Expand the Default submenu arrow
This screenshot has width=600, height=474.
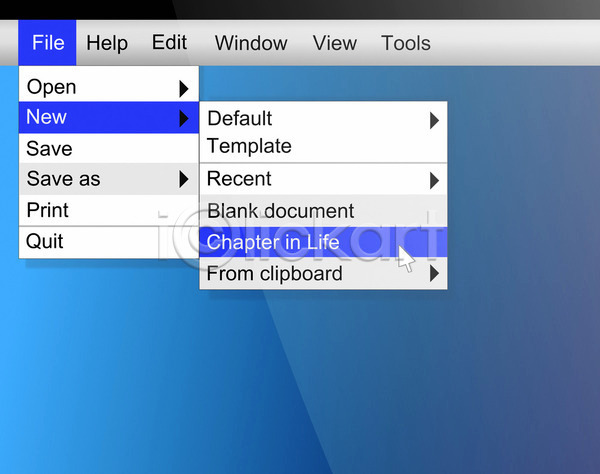pyautogui.click(x=434, y=120)
